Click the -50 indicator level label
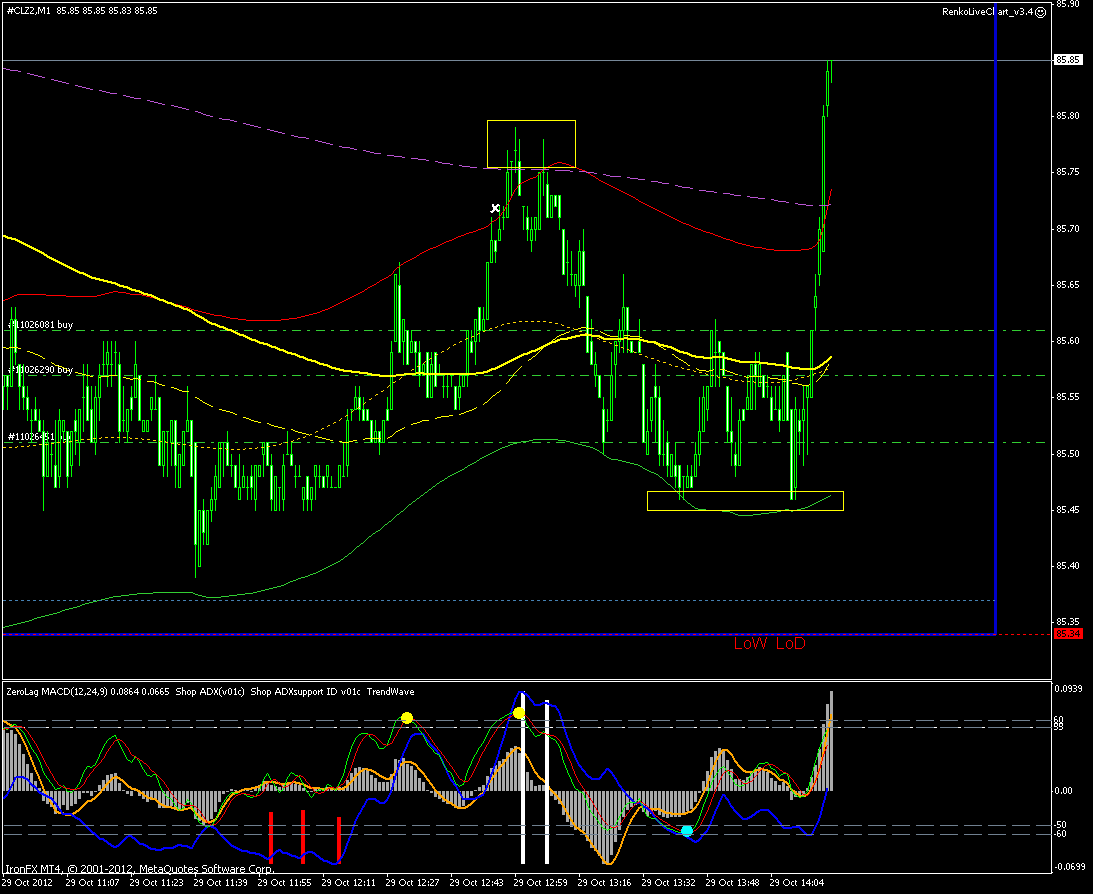Screen dimensions: 1093x894 point(1060,825)
